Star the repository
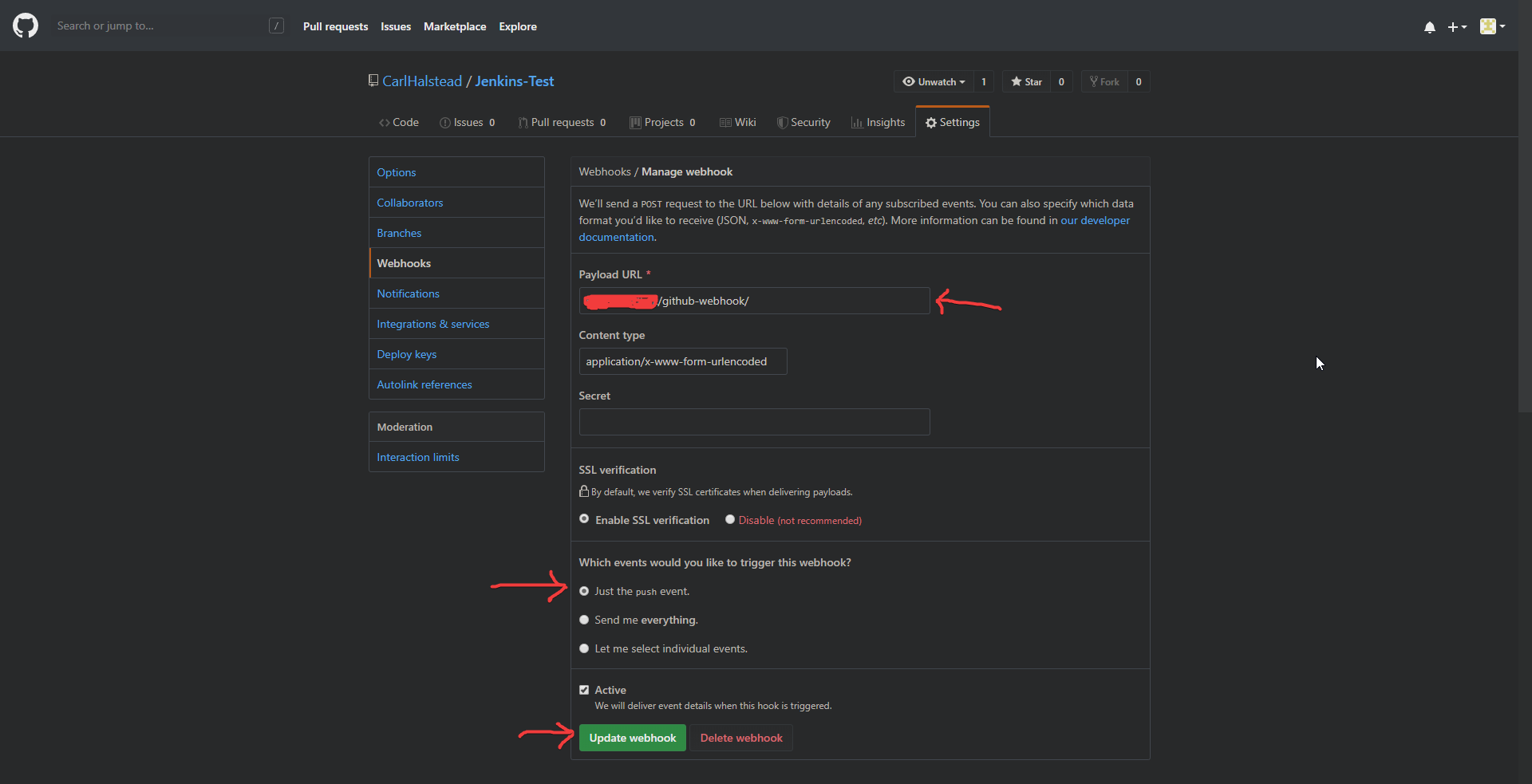Screen dimensions: 1532x784 point(1026,81)
